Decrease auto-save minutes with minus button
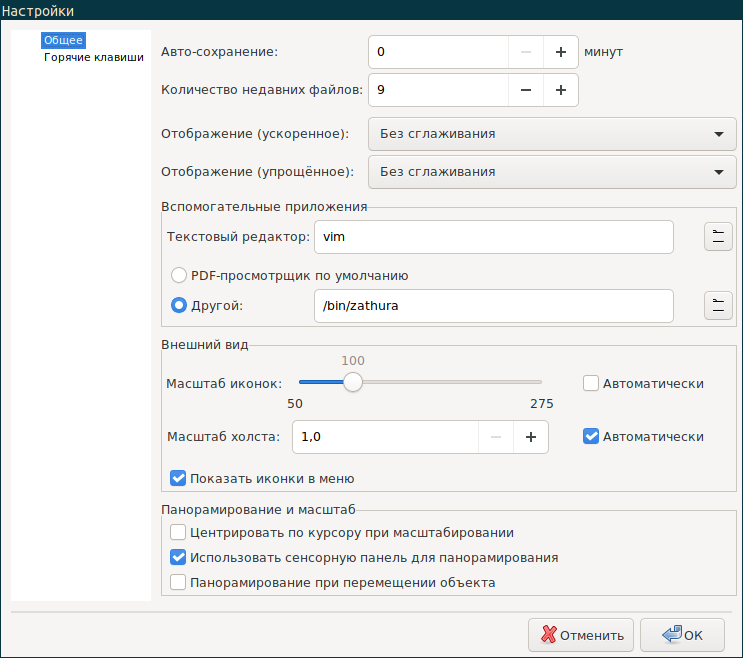The height and width of the screenshot is (658, 743). point(526,52)
